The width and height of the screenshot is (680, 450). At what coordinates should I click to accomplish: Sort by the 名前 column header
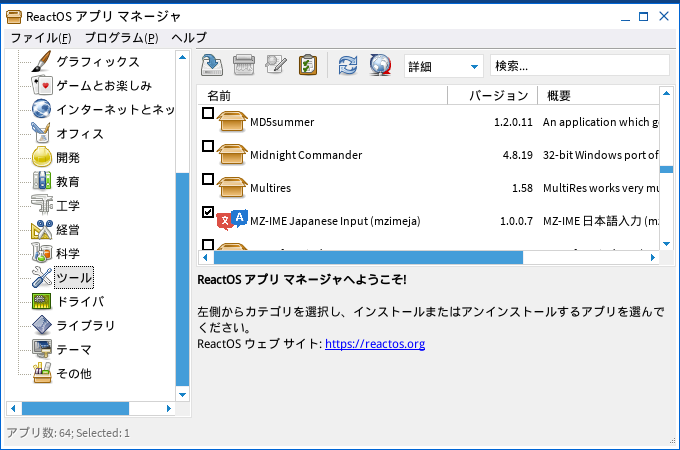point(323,95)
